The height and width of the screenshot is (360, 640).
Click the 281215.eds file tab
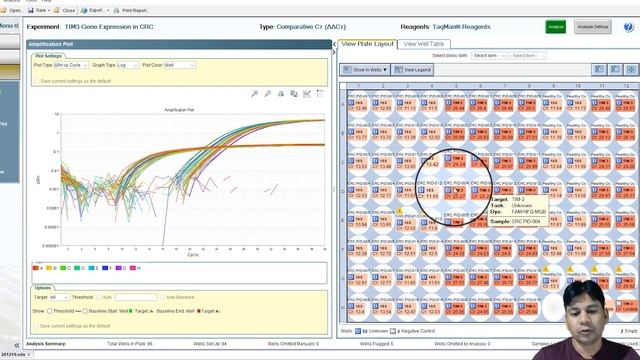coord(15,354)
